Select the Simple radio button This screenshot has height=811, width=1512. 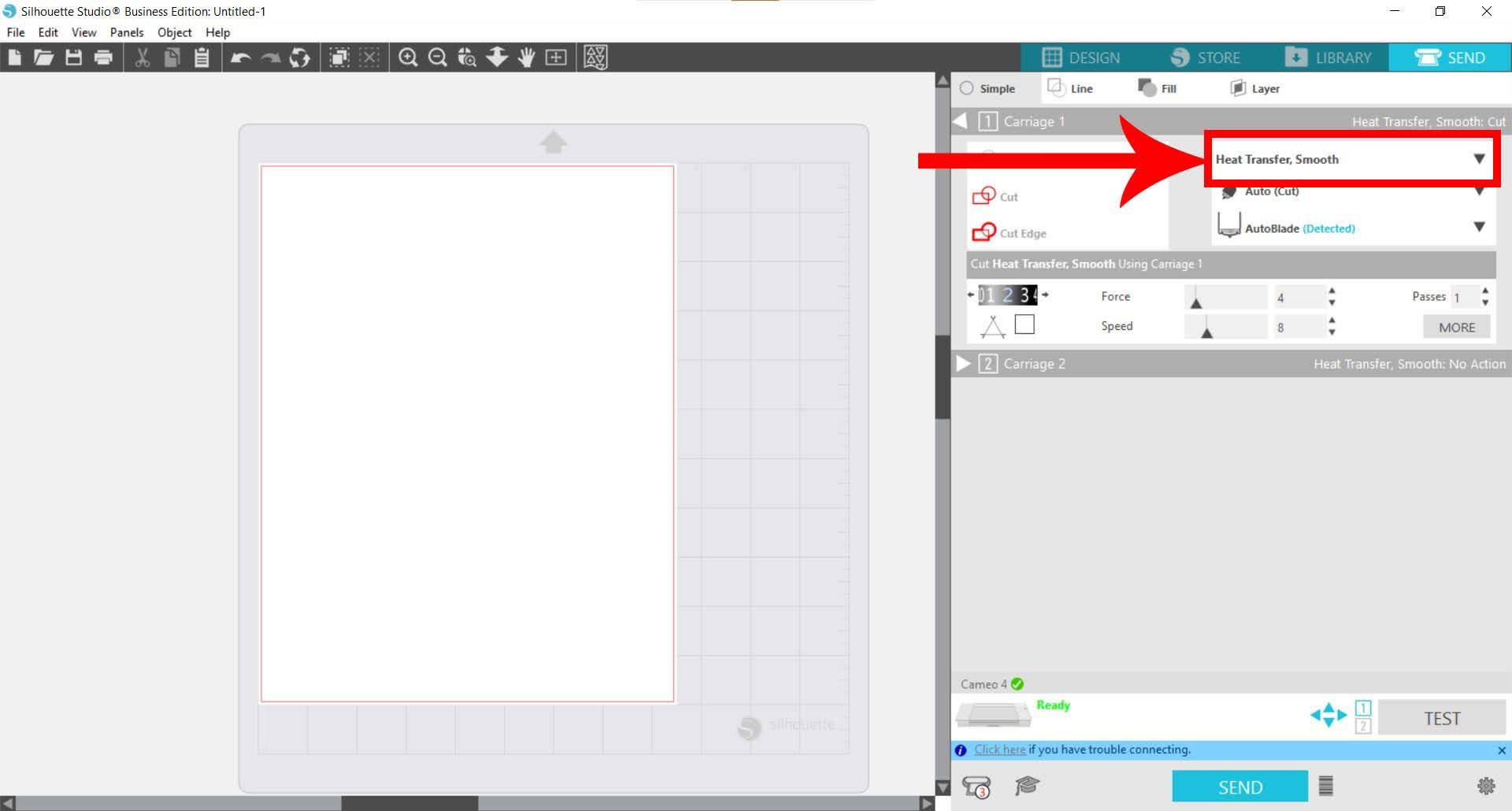[x=968, y=88]
